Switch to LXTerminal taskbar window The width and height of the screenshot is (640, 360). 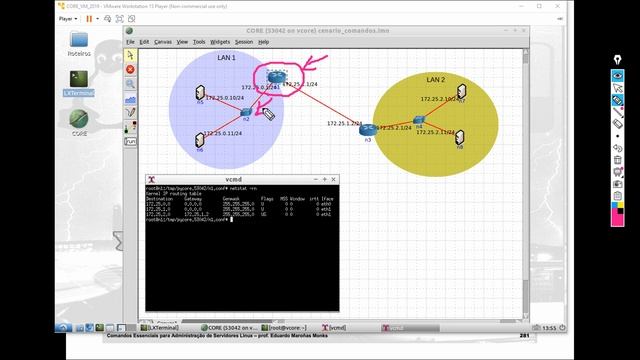coord(160,328)
